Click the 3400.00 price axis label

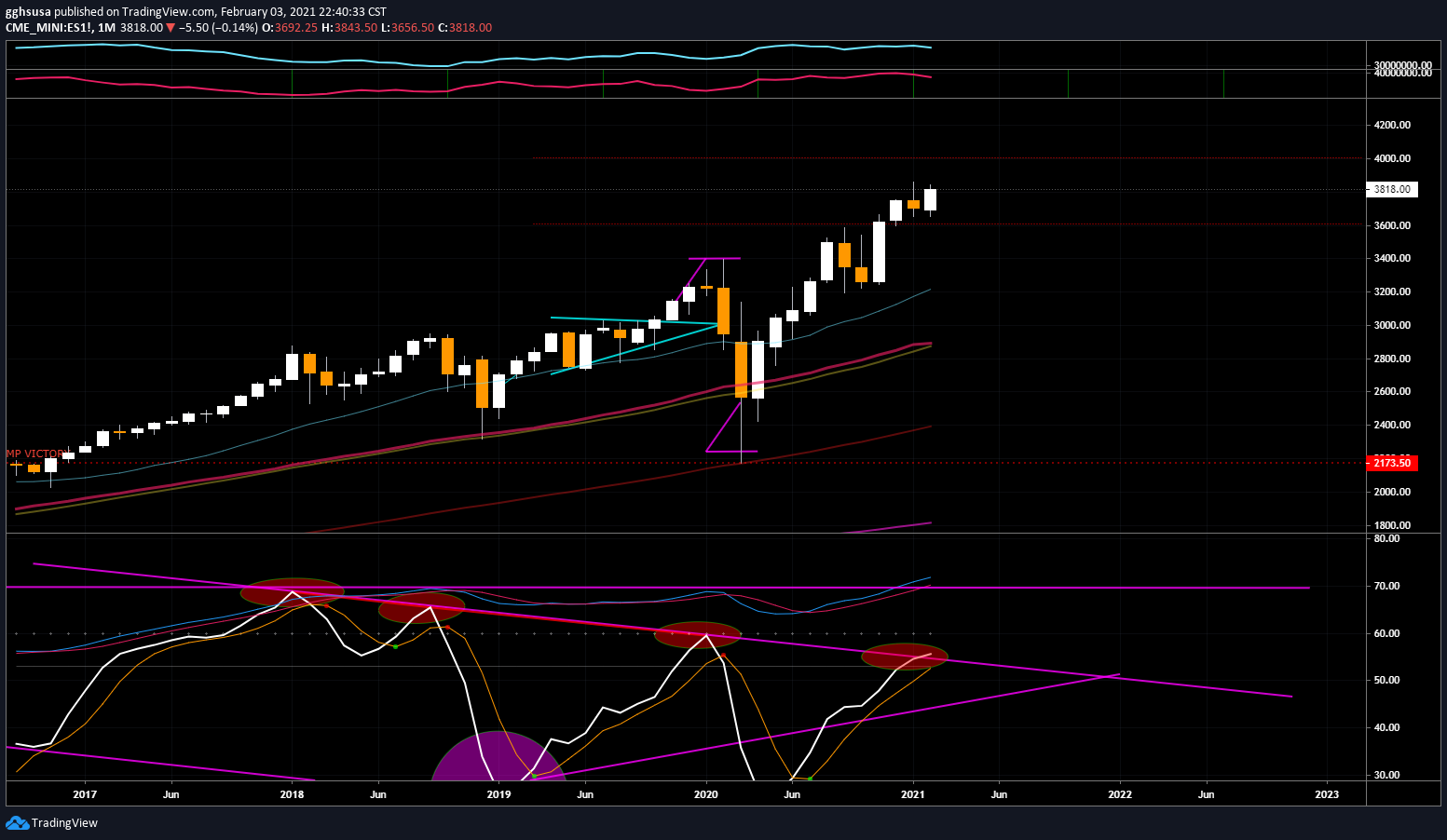point(1392,258)
